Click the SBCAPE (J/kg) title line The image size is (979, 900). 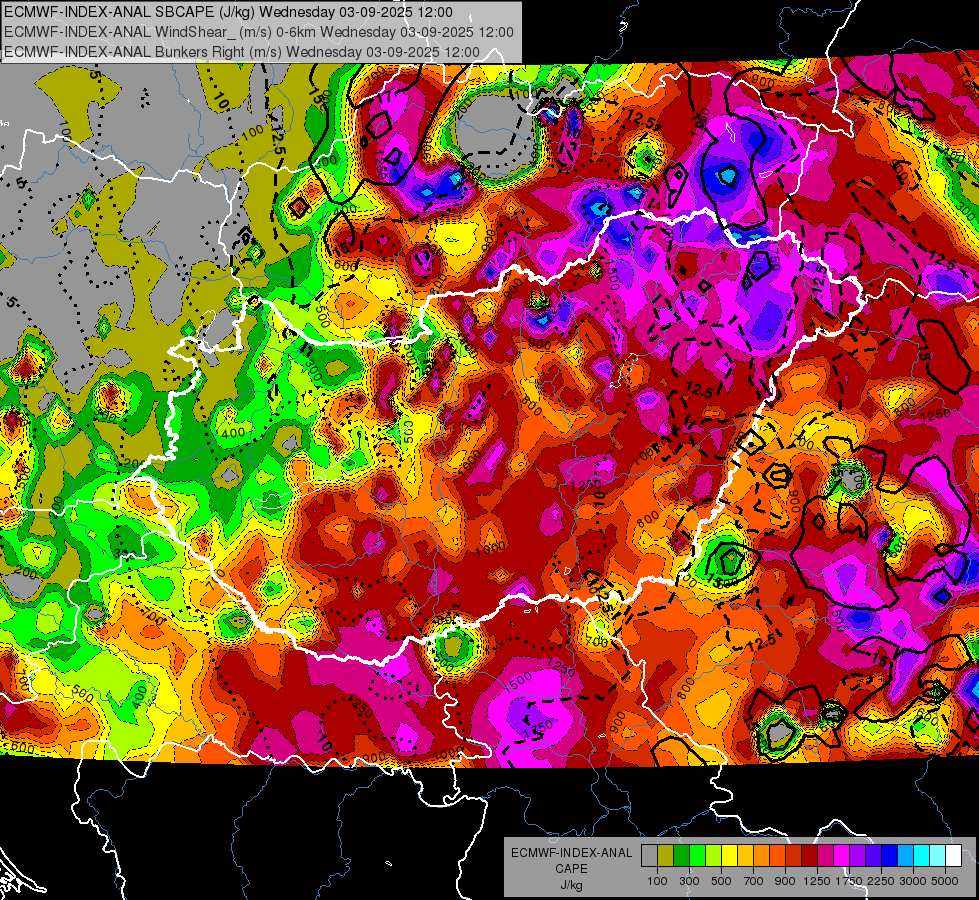[x=229, y=12]
